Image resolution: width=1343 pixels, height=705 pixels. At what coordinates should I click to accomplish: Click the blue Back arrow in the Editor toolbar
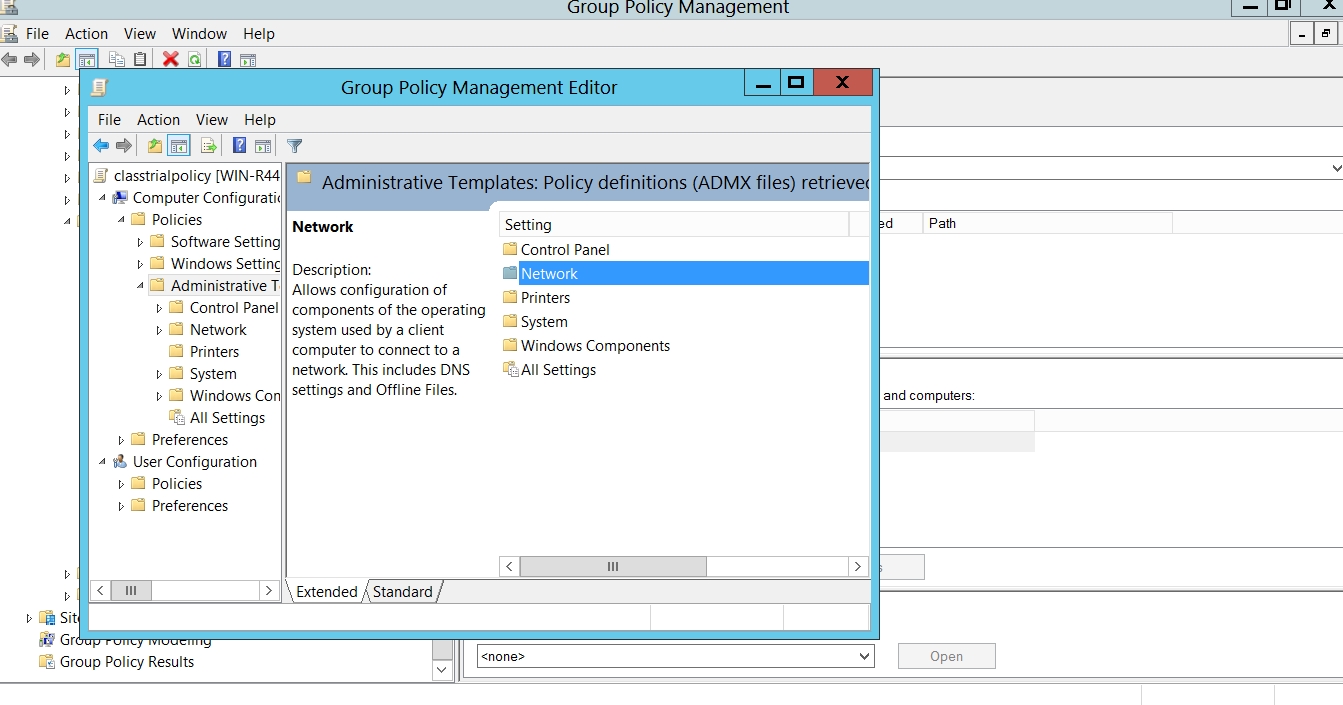tap(101, 146)
